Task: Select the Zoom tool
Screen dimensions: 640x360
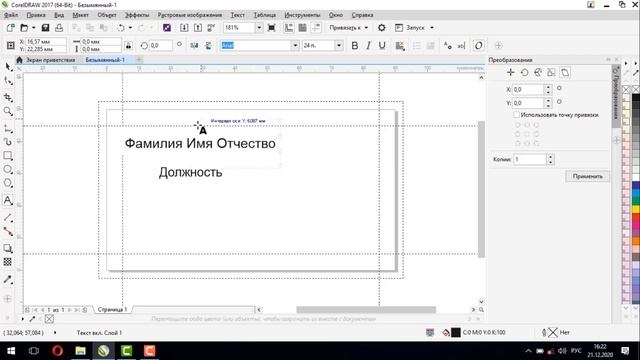Action: [x=8, y=111]
